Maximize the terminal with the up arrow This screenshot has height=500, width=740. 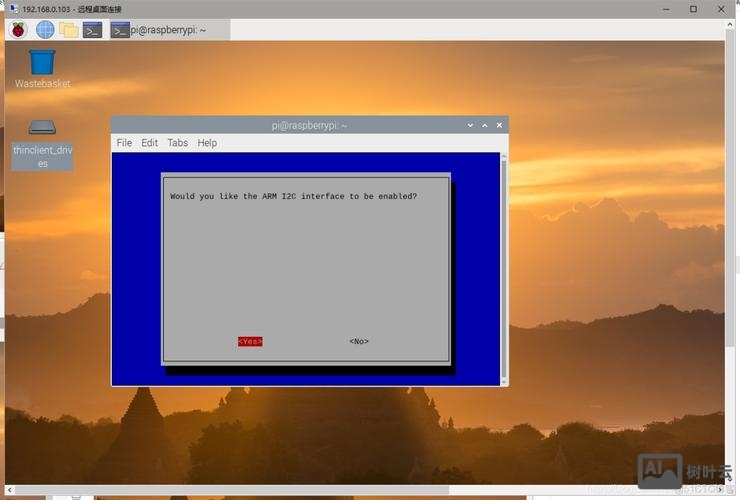pyautogui.click(x=485, y=125)
